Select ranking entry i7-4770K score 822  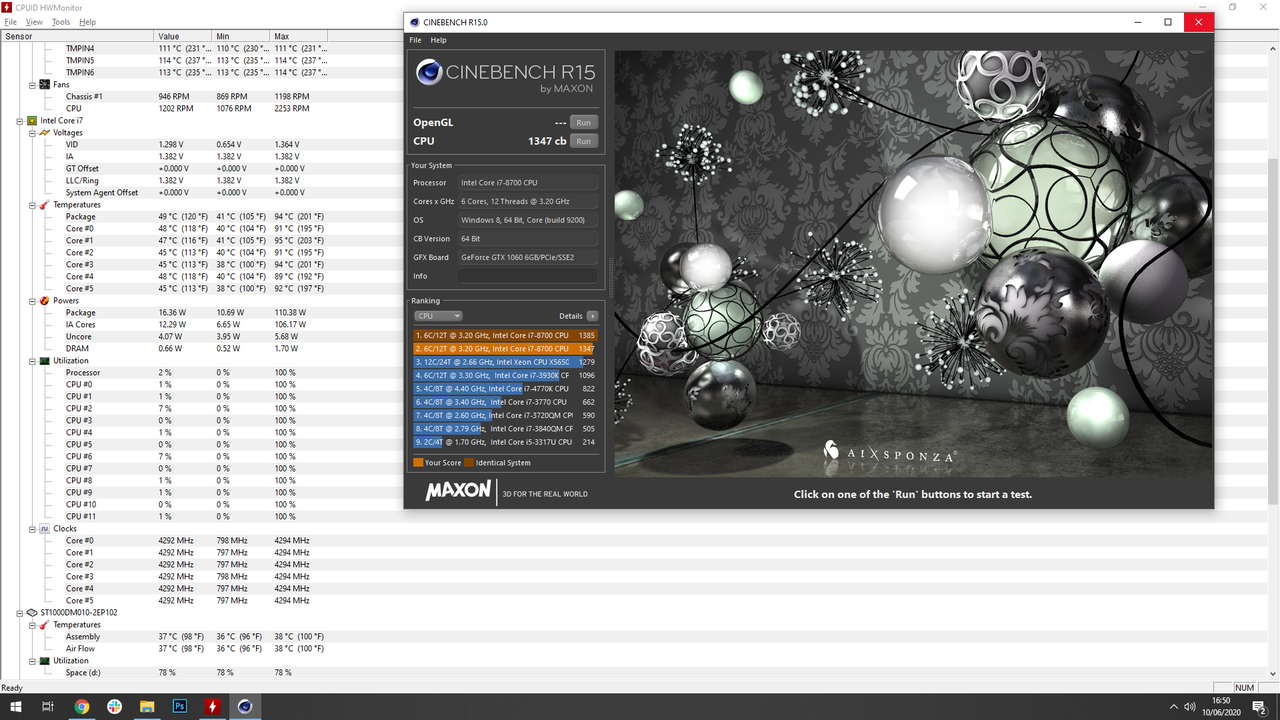coord(506,388)
